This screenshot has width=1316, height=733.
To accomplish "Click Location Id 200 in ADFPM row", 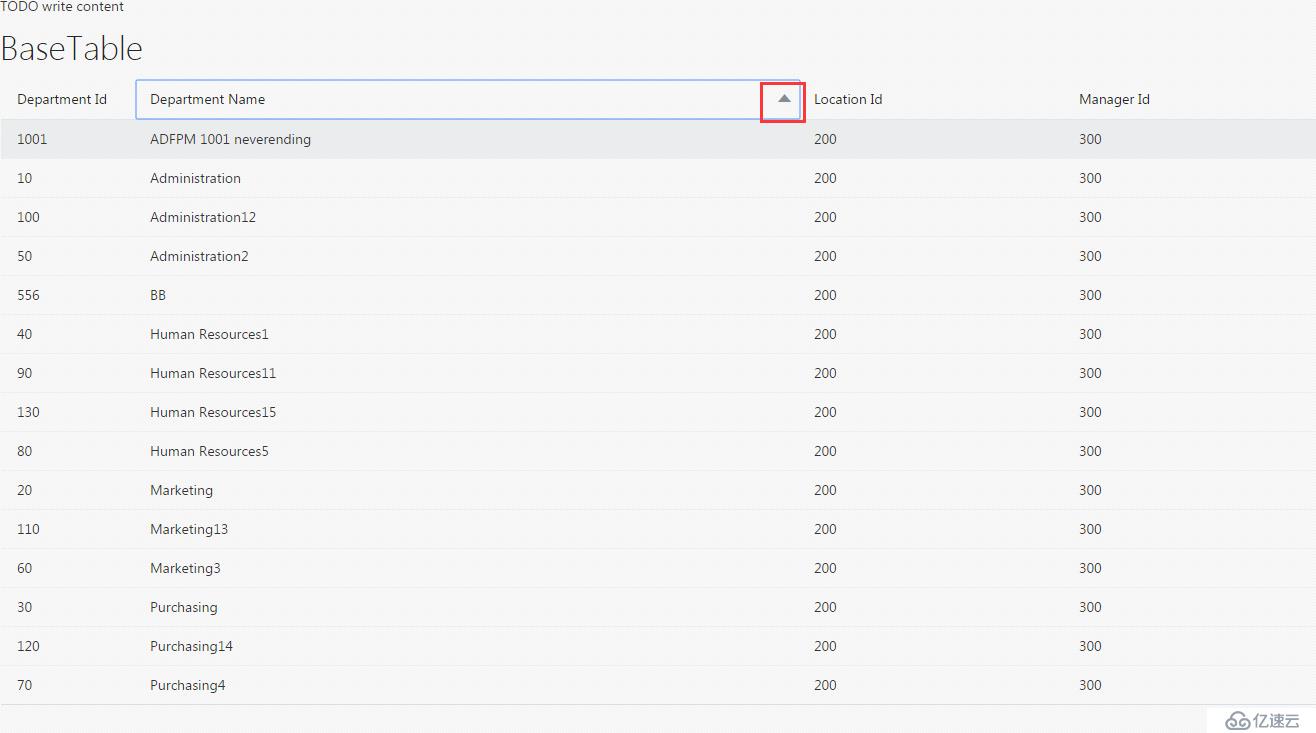I will coord(825,139).
